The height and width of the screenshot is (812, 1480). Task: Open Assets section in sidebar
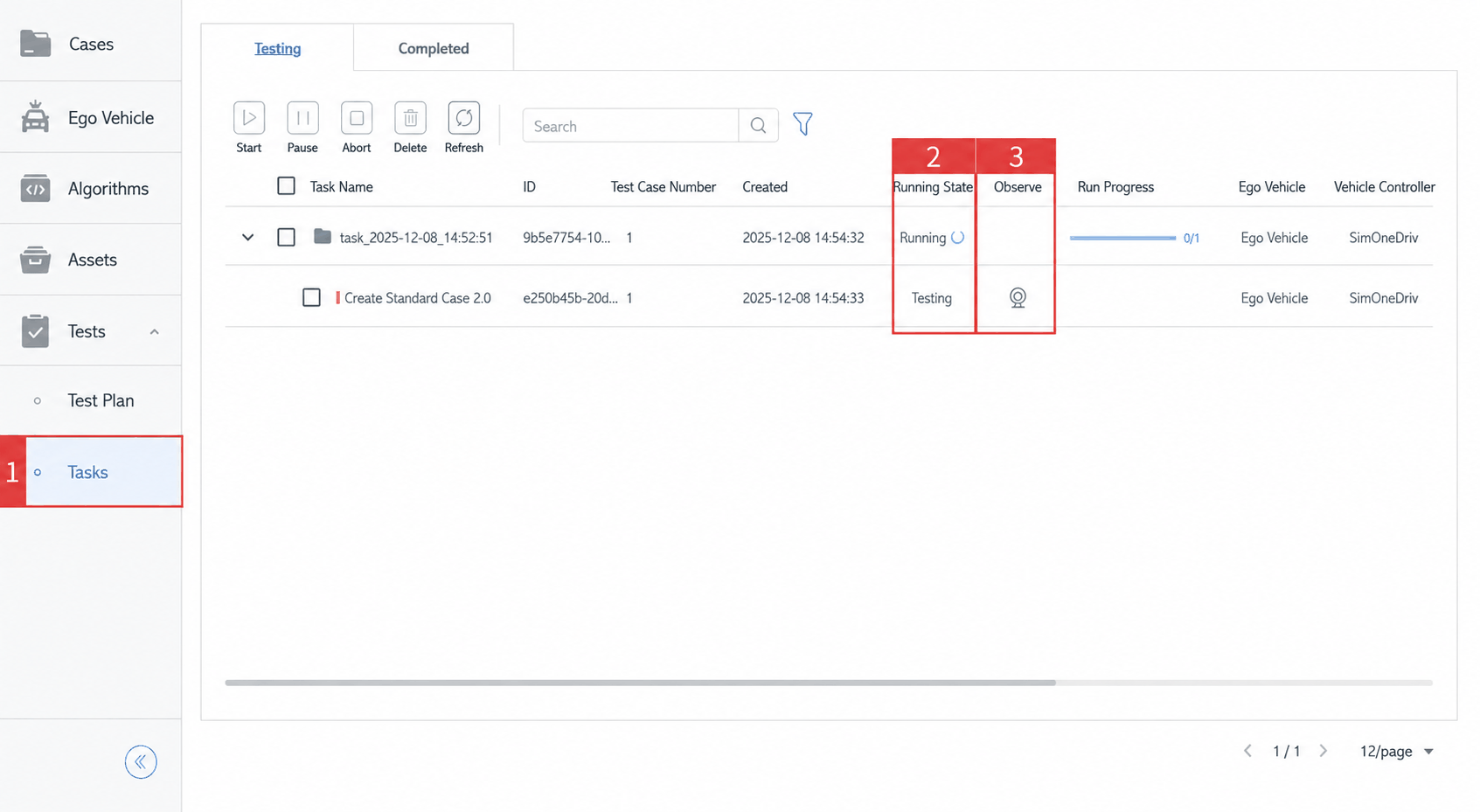click(x=36, y=260)
